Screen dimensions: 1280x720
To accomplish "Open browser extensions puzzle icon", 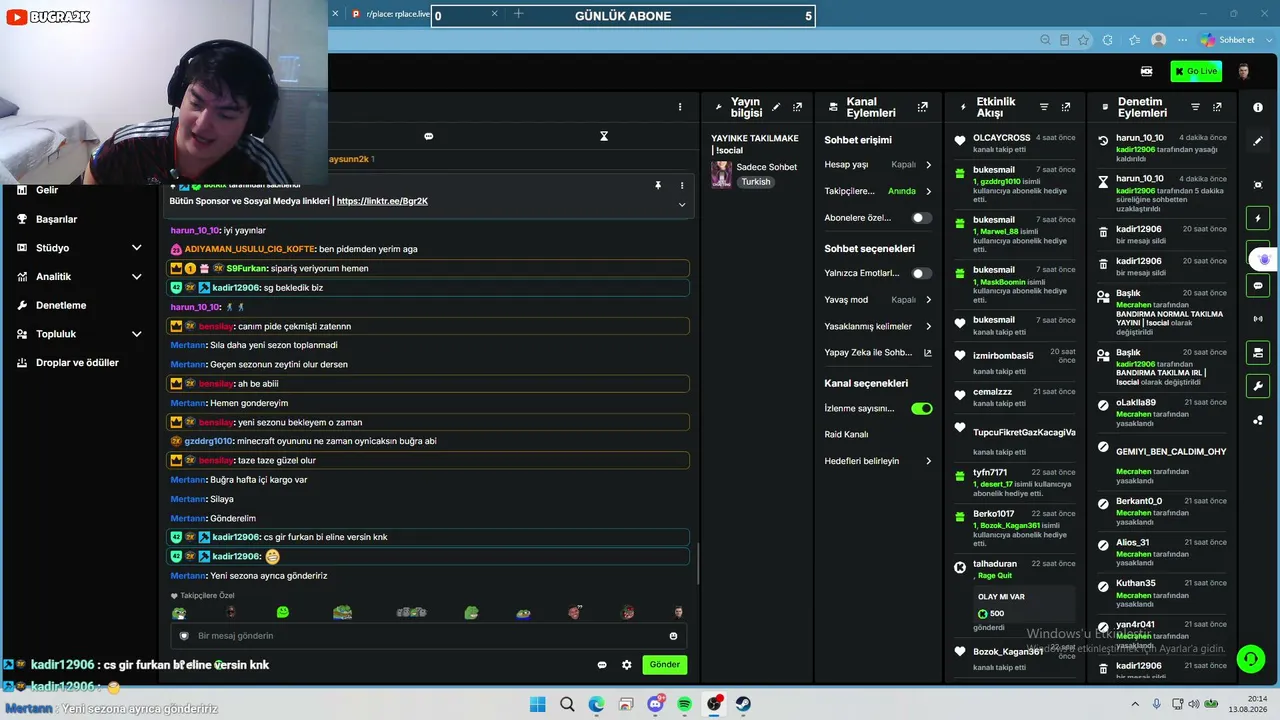I will point(1107,40).
